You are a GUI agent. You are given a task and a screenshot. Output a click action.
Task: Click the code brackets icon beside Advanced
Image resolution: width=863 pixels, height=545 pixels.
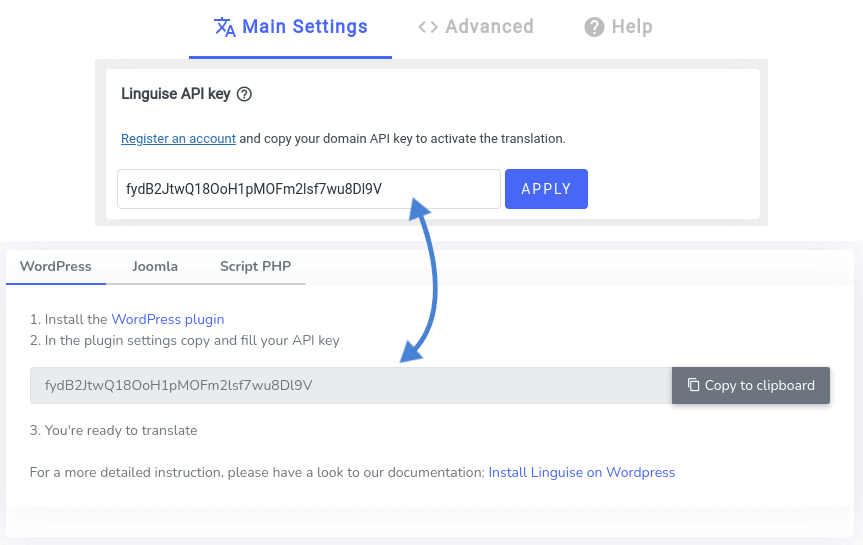(x=428, y=26)
